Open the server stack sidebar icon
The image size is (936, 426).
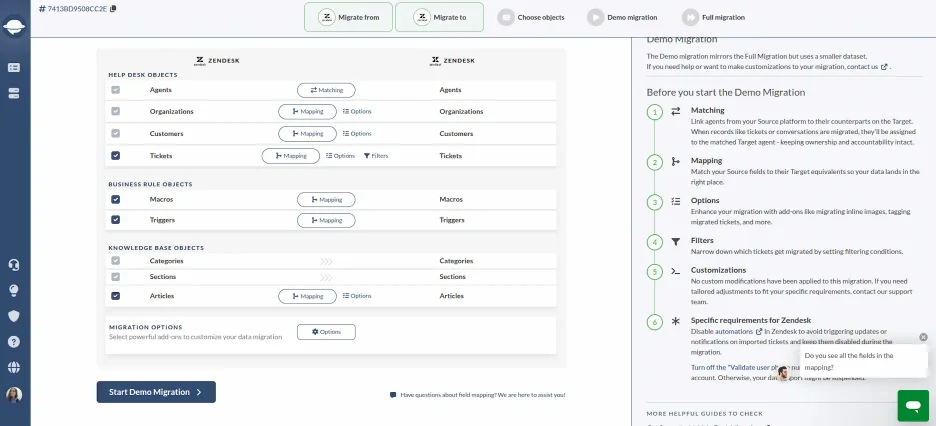coord(14,93)
